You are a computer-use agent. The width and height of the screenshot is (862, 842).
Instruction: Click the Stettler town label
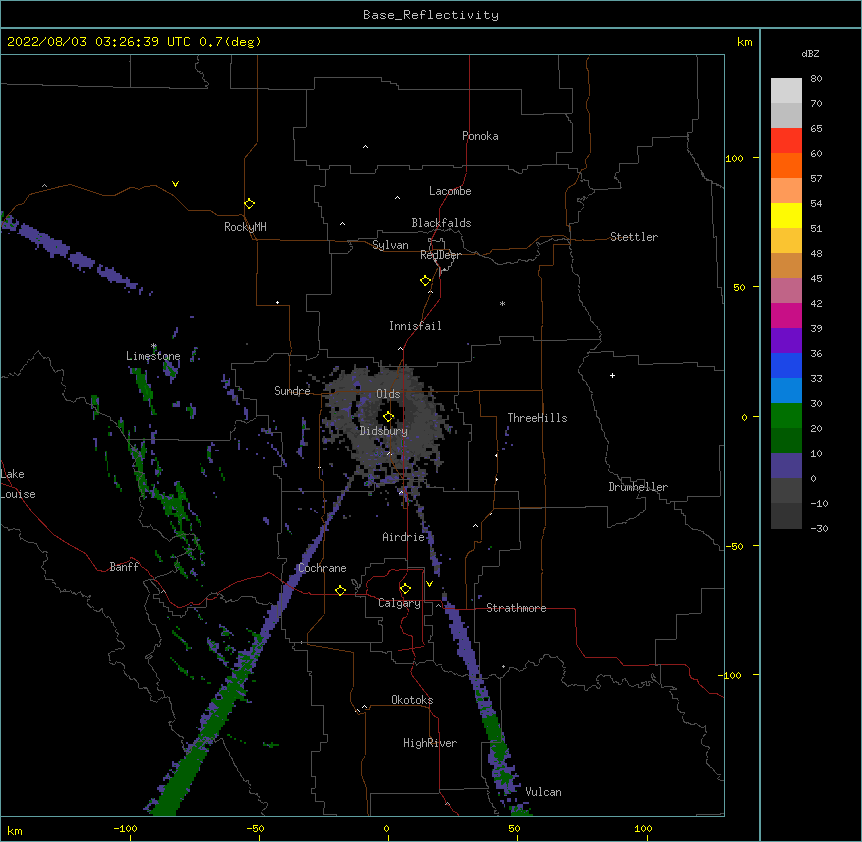point(634,237)
